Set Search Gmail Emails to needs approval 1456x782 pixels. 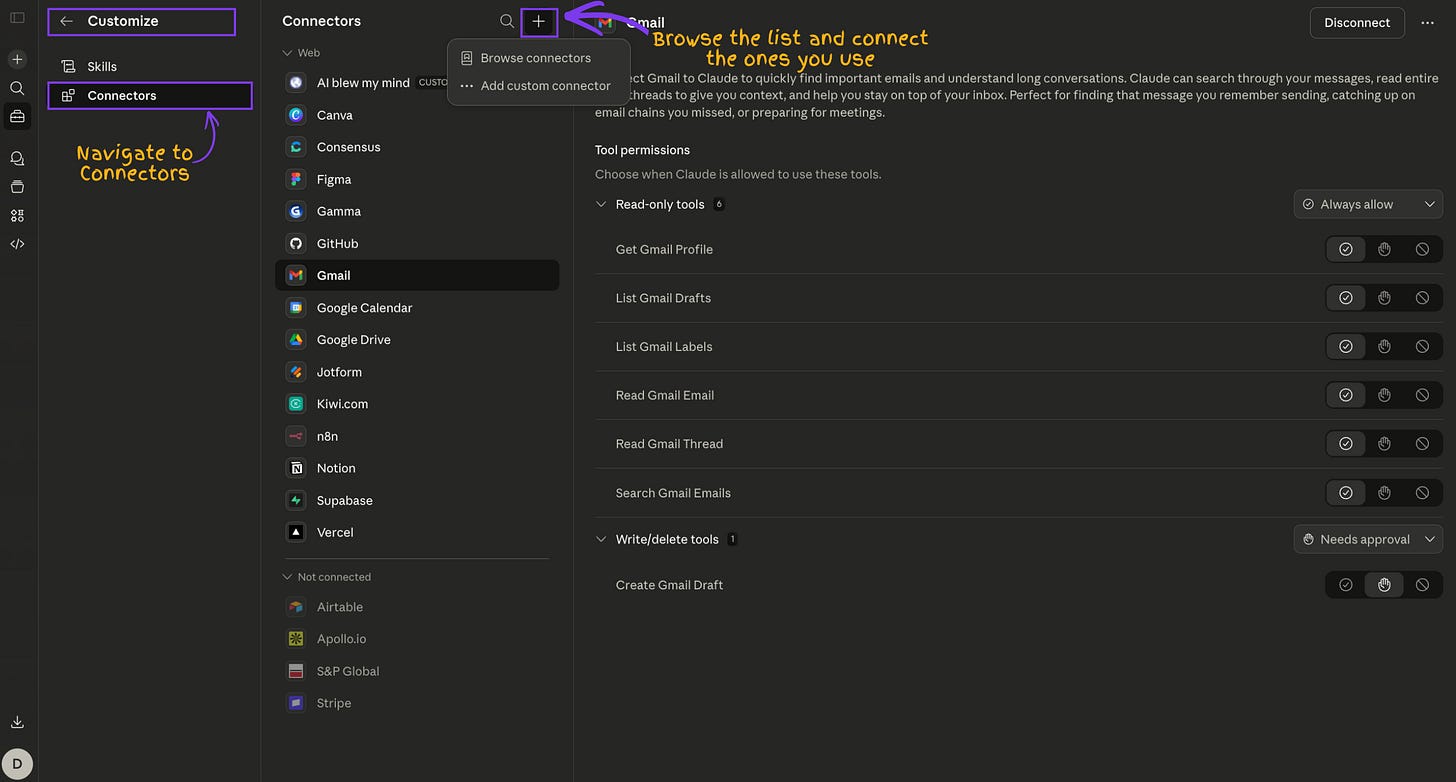[1384, 493]
